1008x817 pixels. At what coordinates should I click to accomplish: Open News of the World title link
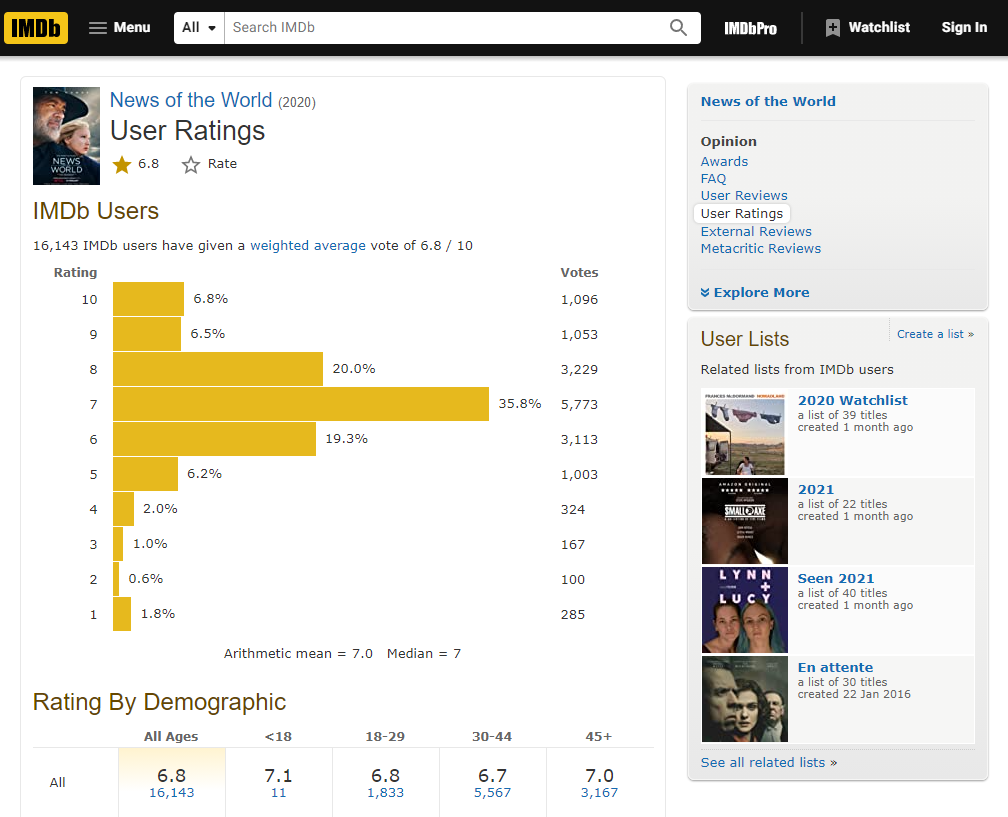click(191, 100)
